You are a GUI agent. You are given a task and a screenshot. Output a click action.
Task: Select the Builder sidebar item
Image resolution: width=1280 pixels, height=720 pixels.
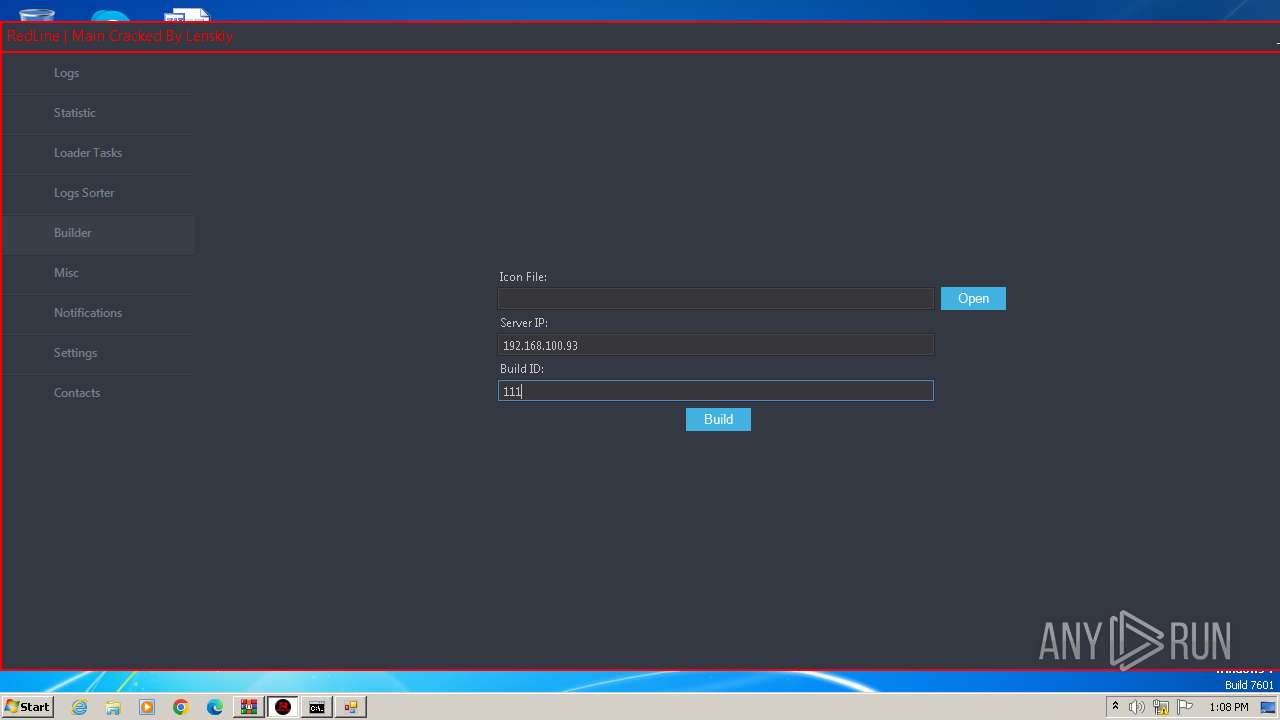pyautogui.click(x=97, y=233)
